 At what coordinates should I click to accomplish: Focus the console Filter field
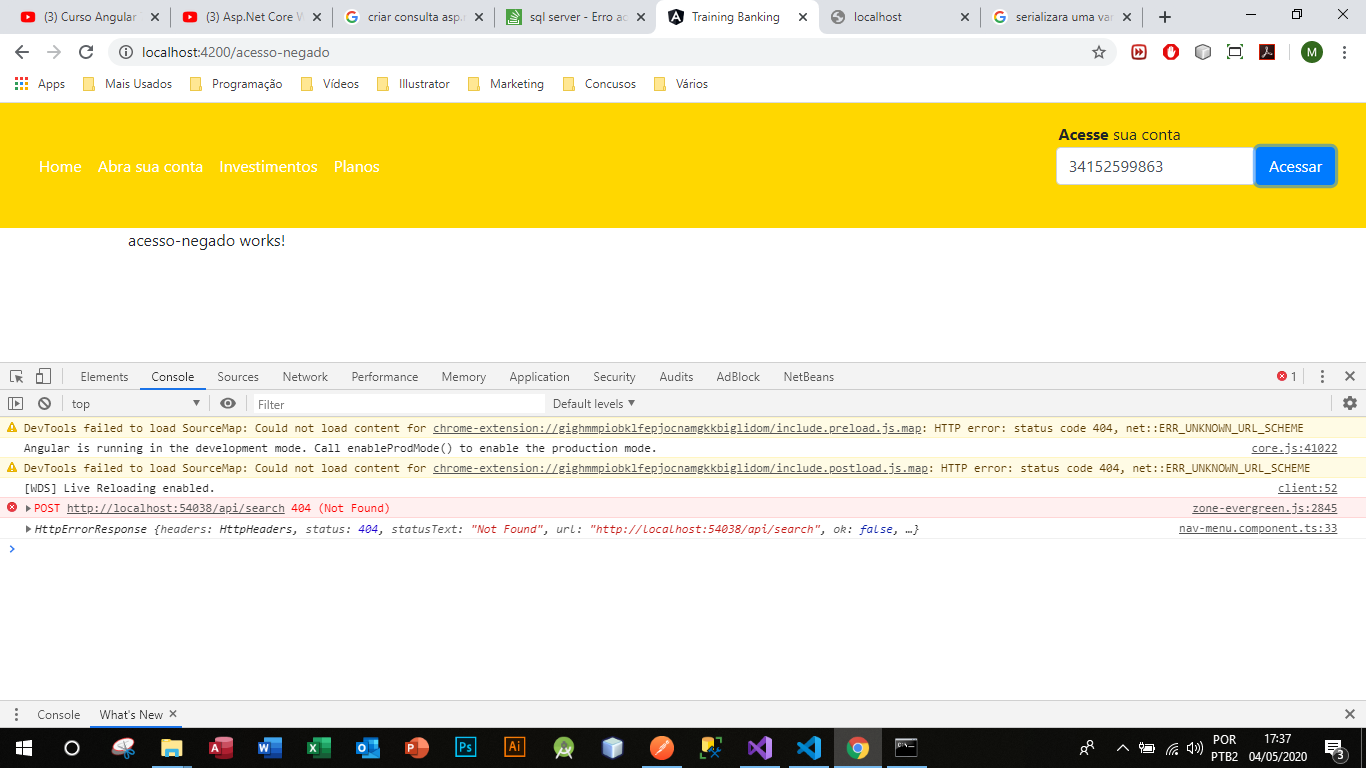[398, 404]
